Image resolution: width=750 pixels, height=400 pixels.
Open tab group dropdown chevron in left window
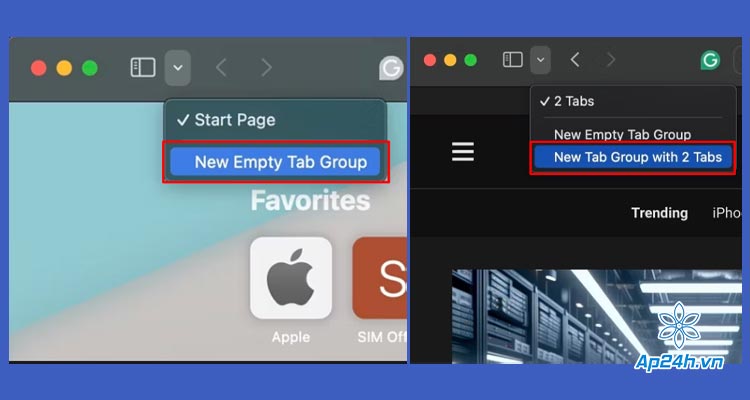point(178,68)
